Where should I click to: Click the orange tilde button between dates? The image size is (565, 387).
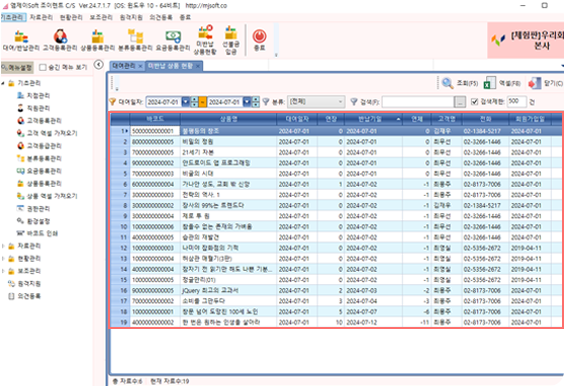point(203,102)
